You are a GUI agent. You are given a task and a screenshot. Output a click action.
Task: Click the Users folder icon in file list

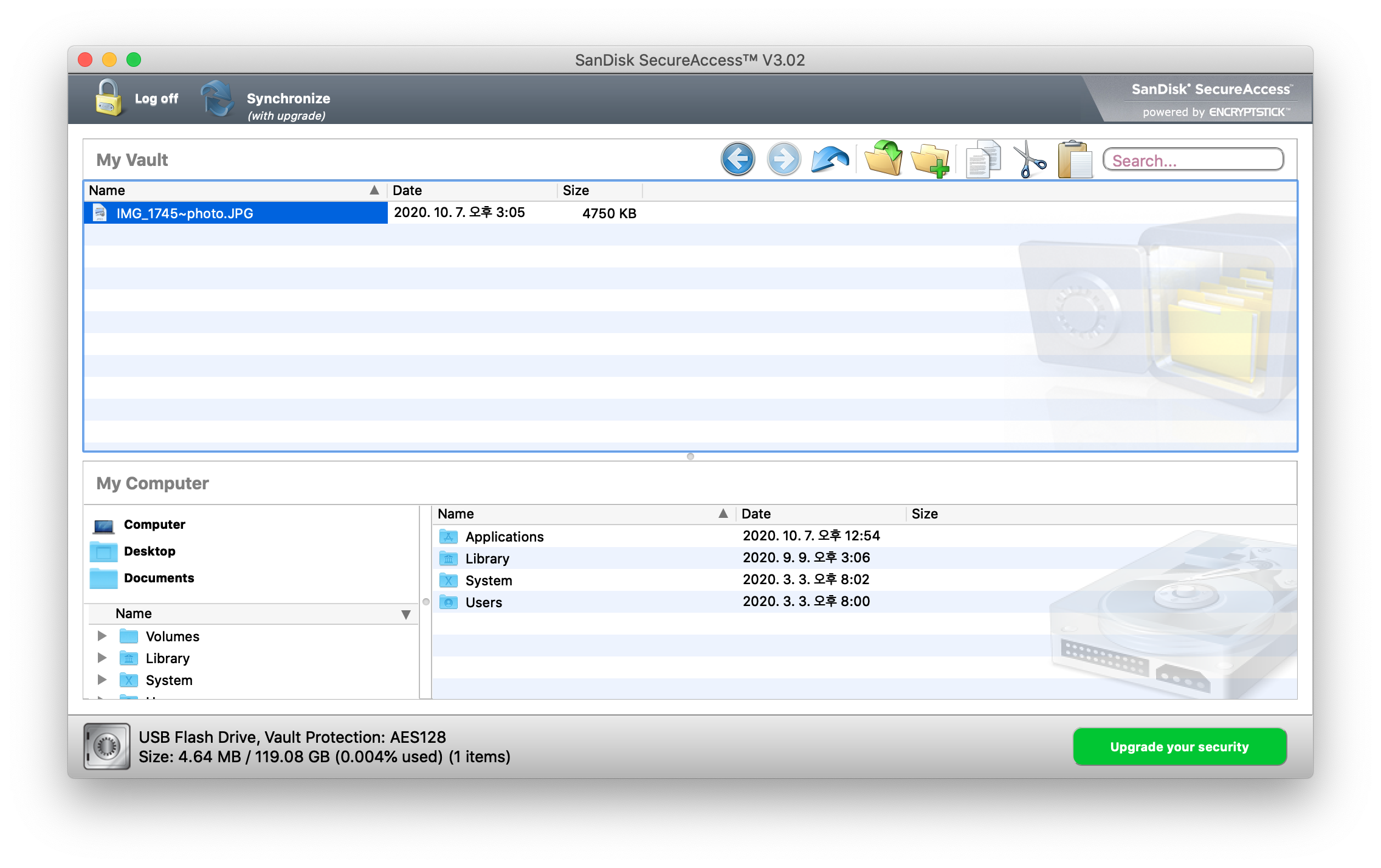coord(449,602)
